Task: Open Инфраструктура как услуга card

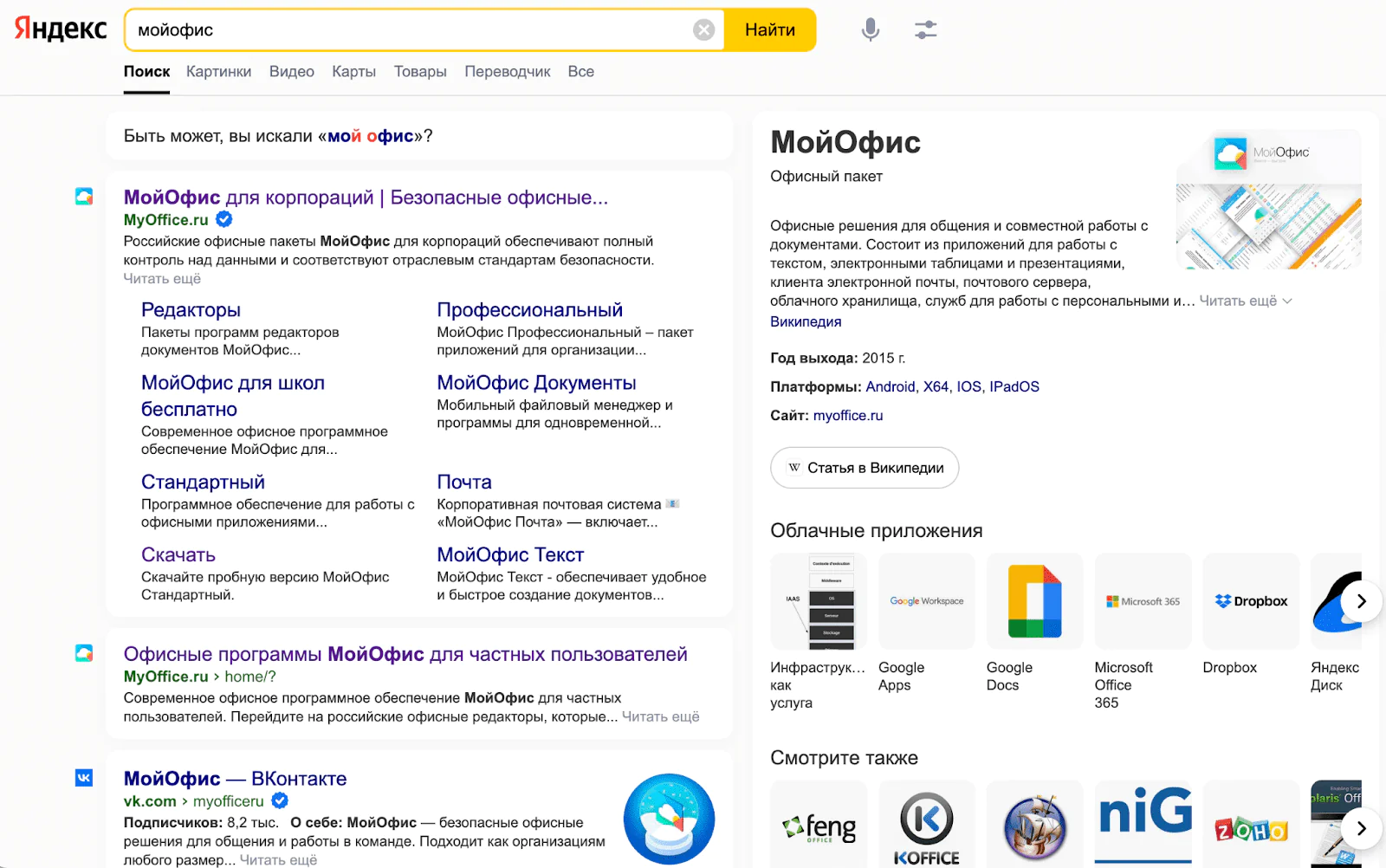Action: (819, 632)
